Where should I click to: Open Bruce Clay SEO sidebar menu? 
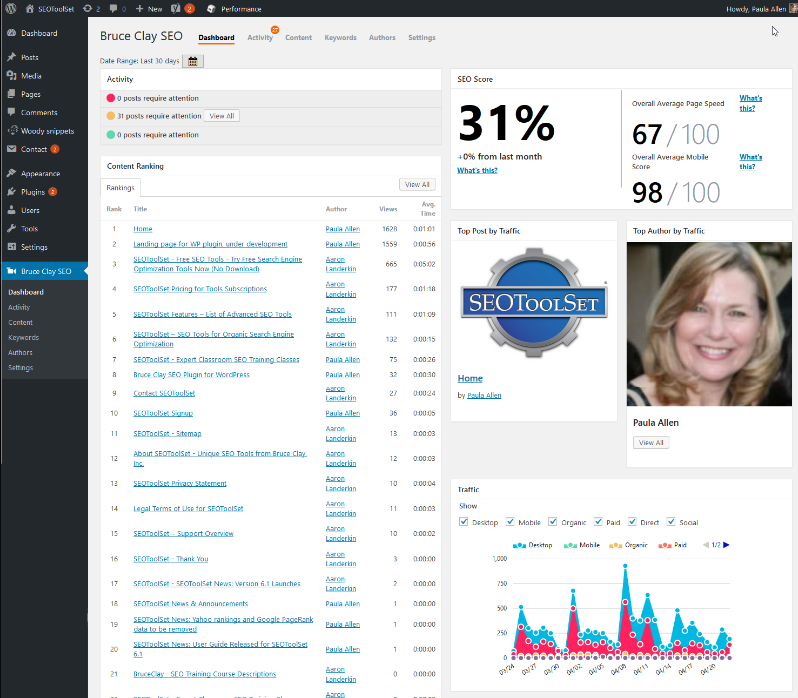click(x=44, y=271)
